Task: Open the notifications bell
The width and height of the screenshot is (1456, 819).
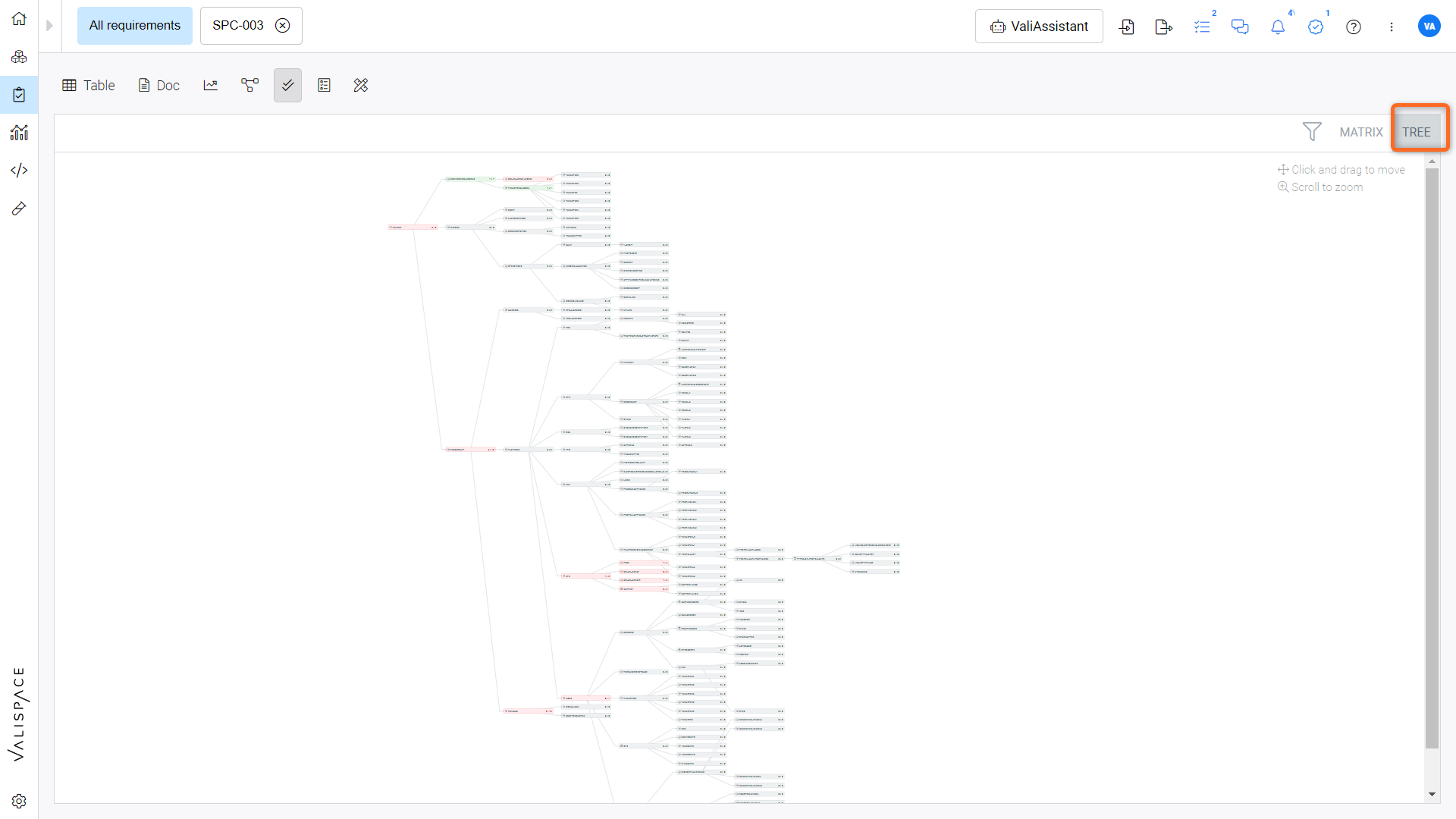Action: (1278, 27)
